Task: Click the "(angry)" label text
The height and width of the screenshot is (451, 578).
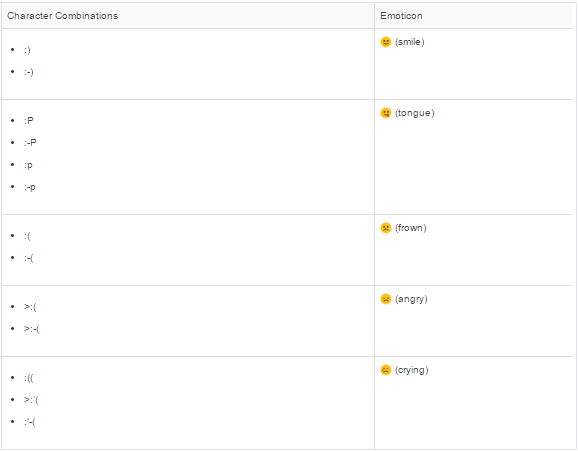Action: (x=411, y=299)
